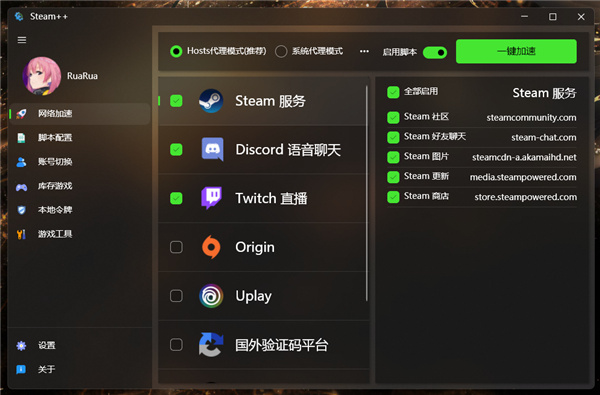Enable the Origin service checkbox
The height and width of the screenshot is (395, 600).
pyautogui.click(x=176, y=247)
